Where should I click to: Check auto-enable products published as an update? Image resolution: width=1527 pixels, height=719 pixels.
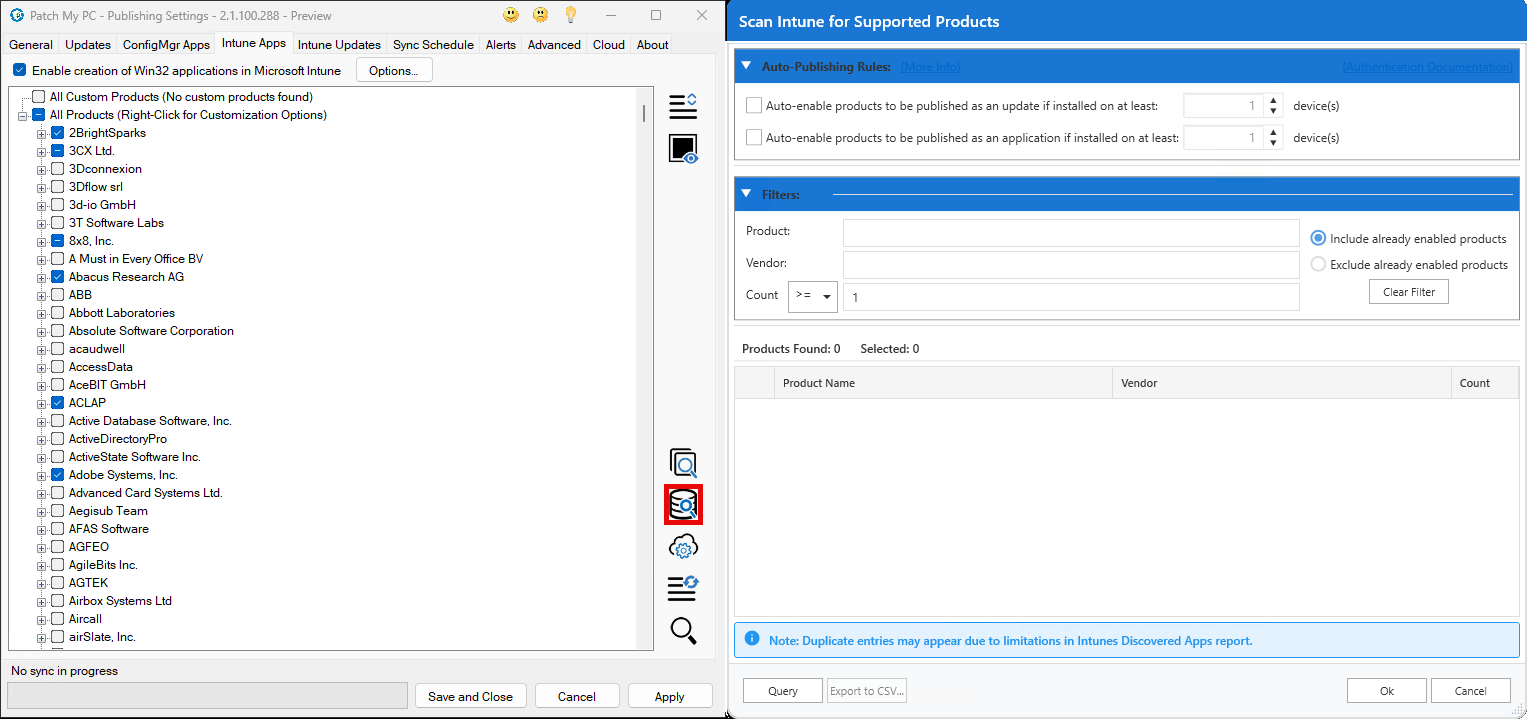coord(753,105)
